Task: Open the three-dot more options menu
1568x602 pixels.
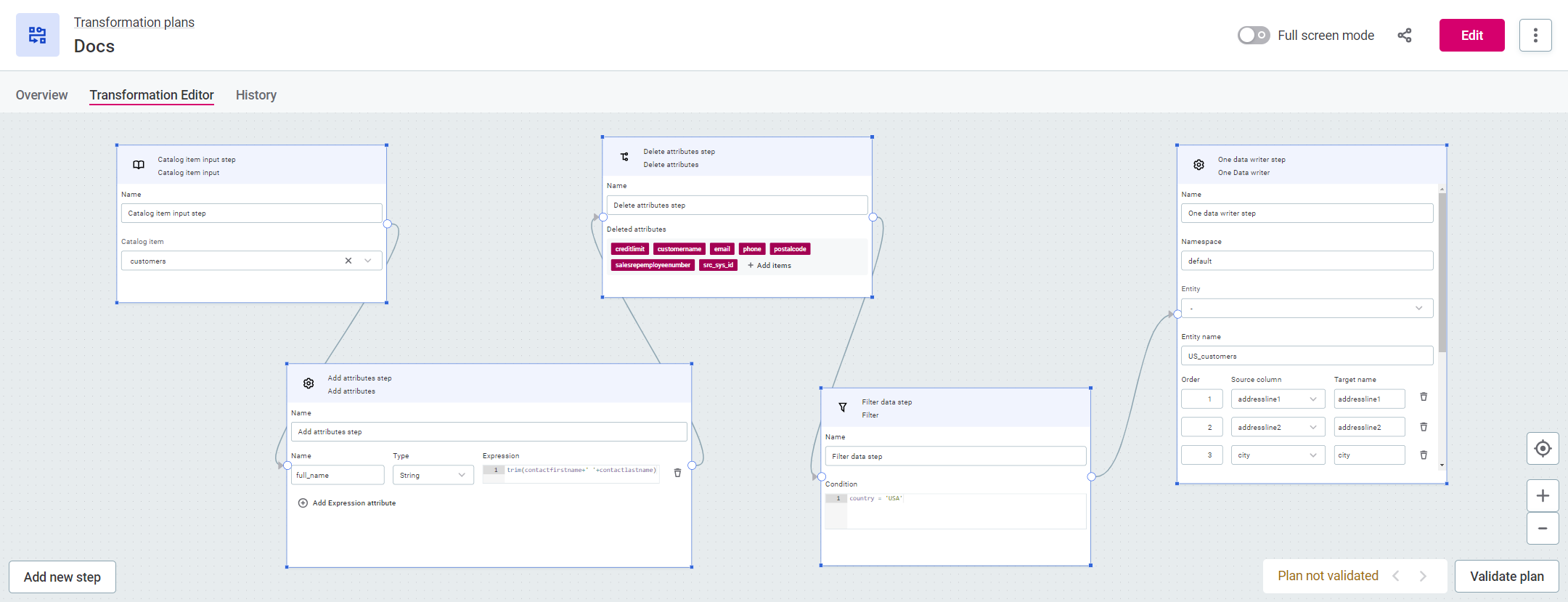Action: pyautogui.click(x=1535, y=36)
